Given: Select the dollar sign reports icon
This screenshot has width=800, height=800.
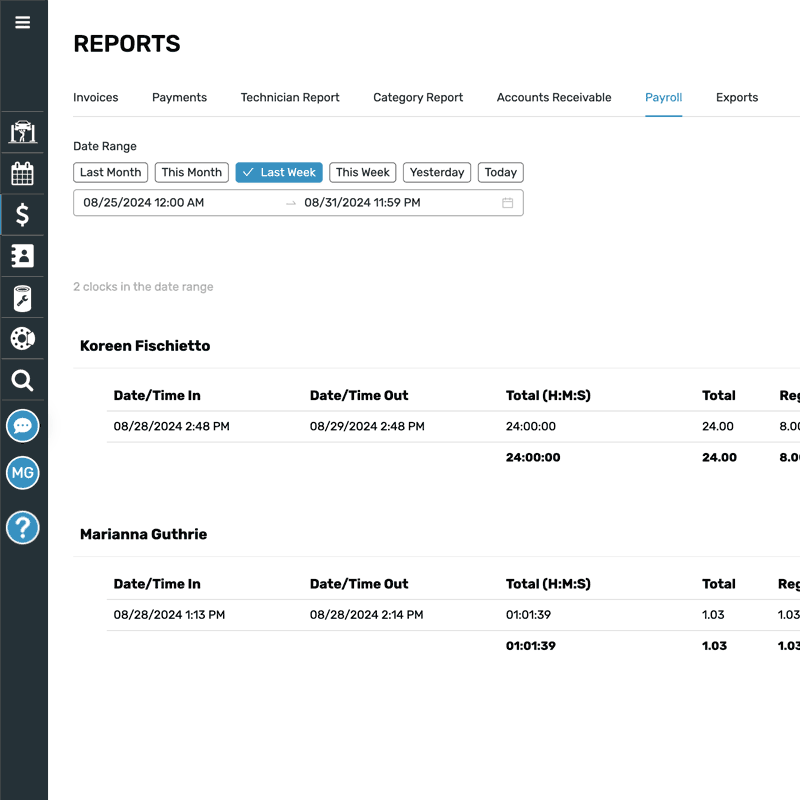Looking at the screenshot, I should coord(22,214).
